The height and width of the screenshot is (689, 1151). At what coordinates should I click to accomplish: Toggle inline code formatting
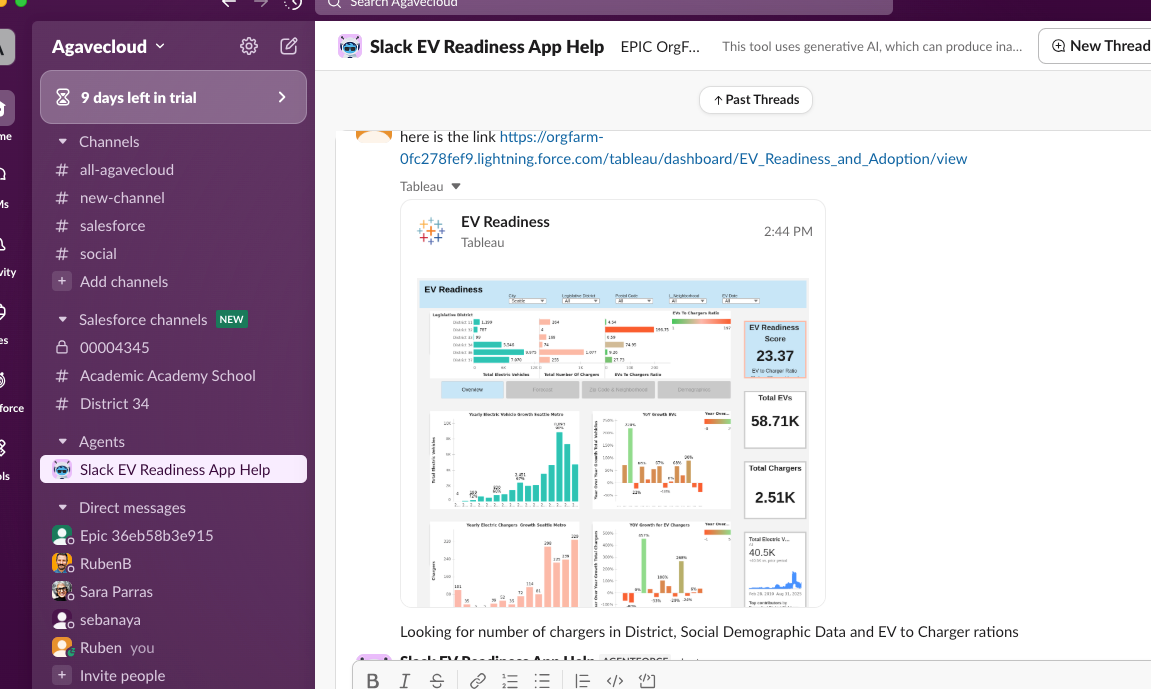click(x=614, y=680)
